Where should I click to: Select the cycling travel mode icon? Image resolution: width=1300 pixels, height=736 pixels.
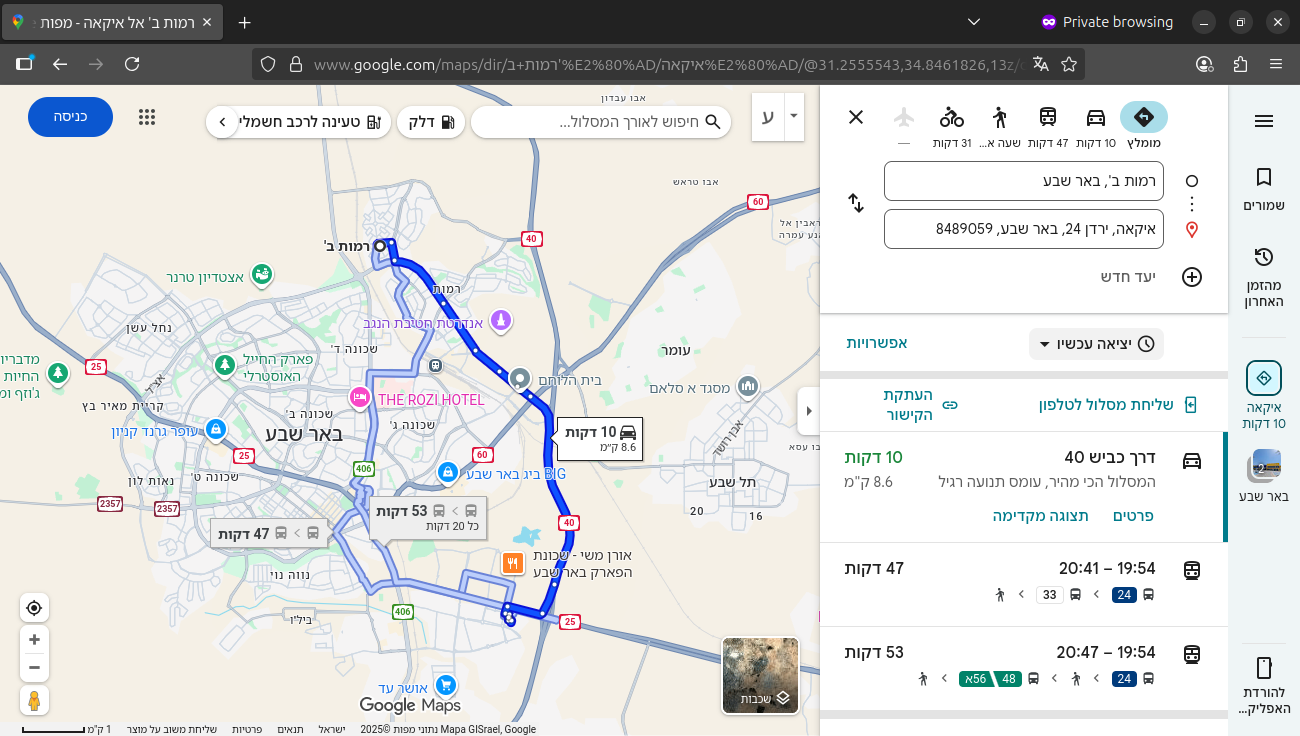coord(952,118)
